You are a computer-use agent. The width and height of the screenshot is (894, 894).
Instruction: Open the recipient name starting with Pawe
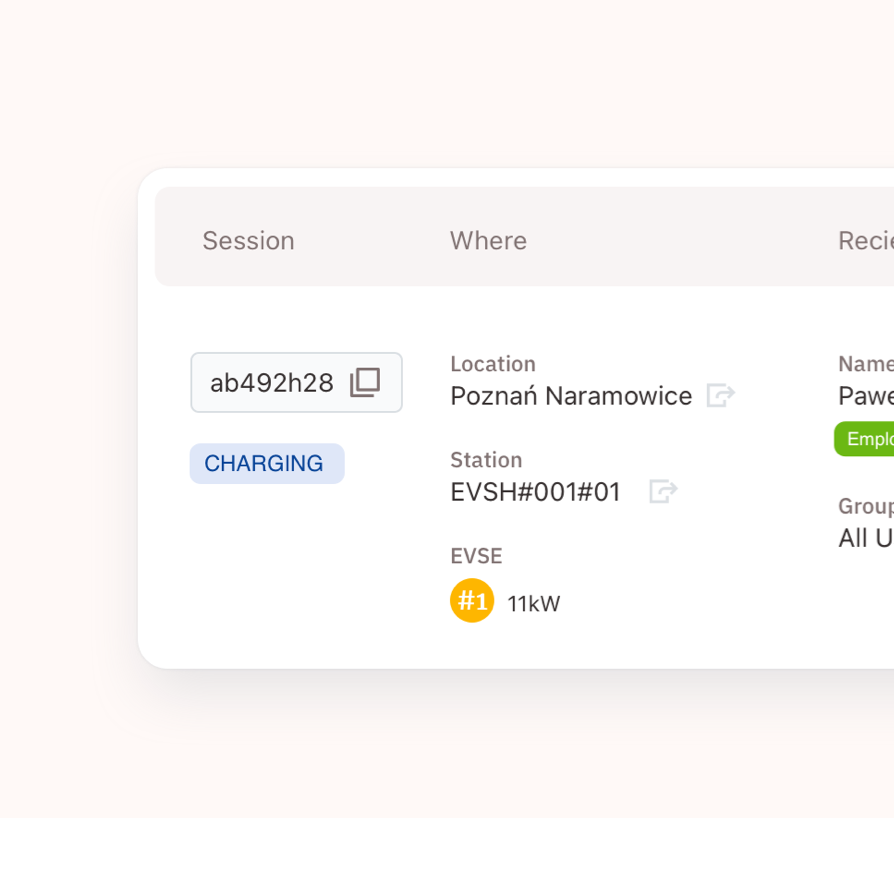[865, 396]
